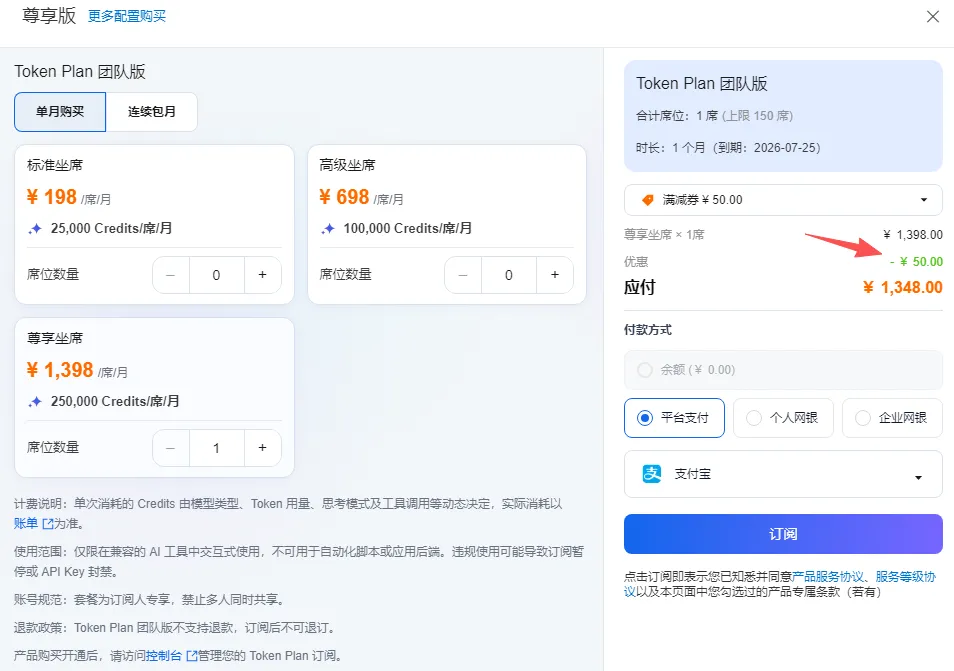Click the orange coupon tag icon
This screenshot has width=954, height=671.
click(x=648, y=200)
